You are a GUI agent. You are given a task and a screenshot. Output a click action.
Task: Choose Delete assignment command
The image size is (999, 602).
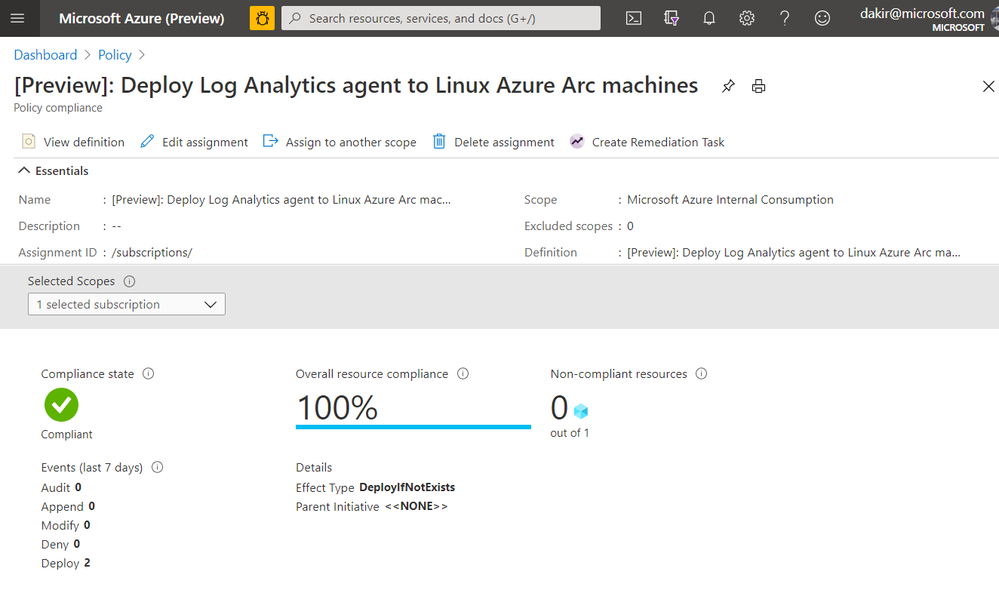[493, 142]
